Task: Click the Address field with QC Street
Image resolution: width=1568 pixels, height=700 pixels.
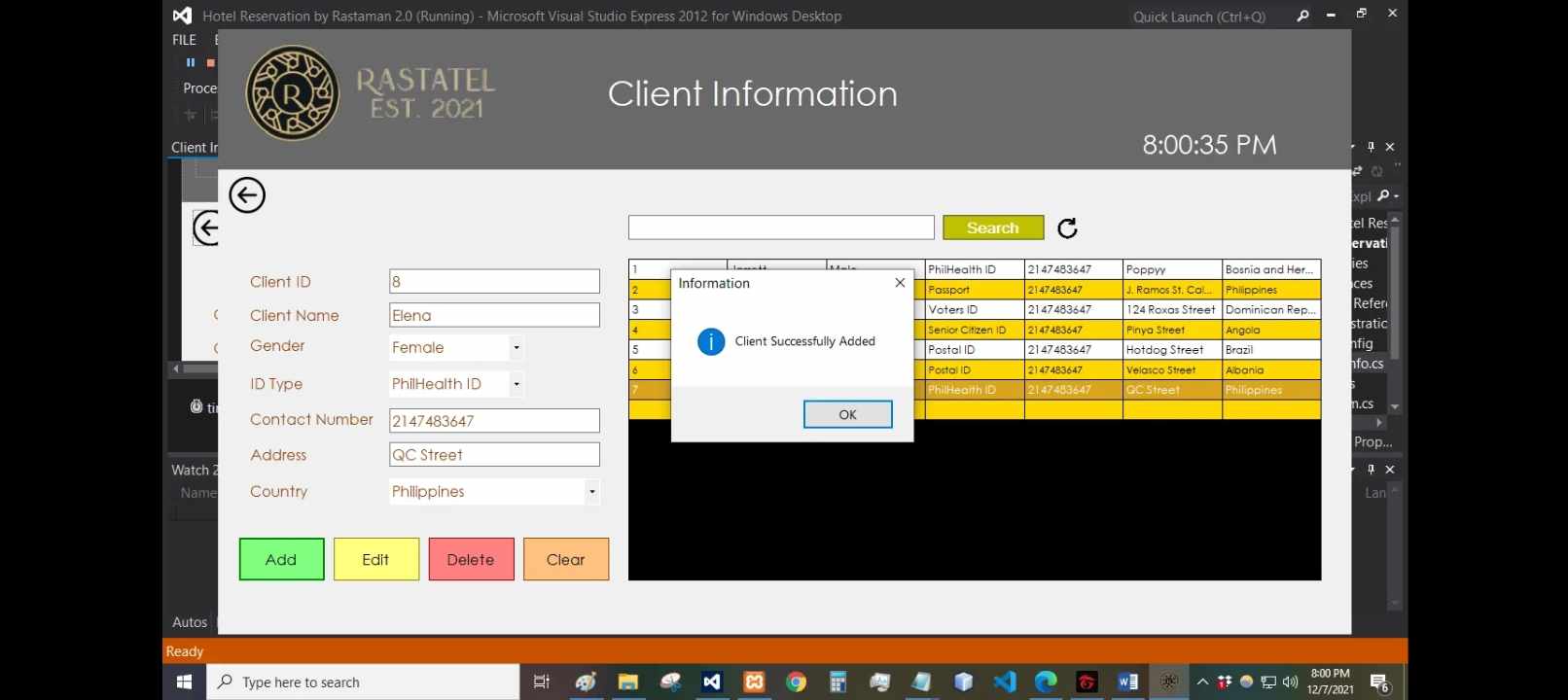Action: 494,454
